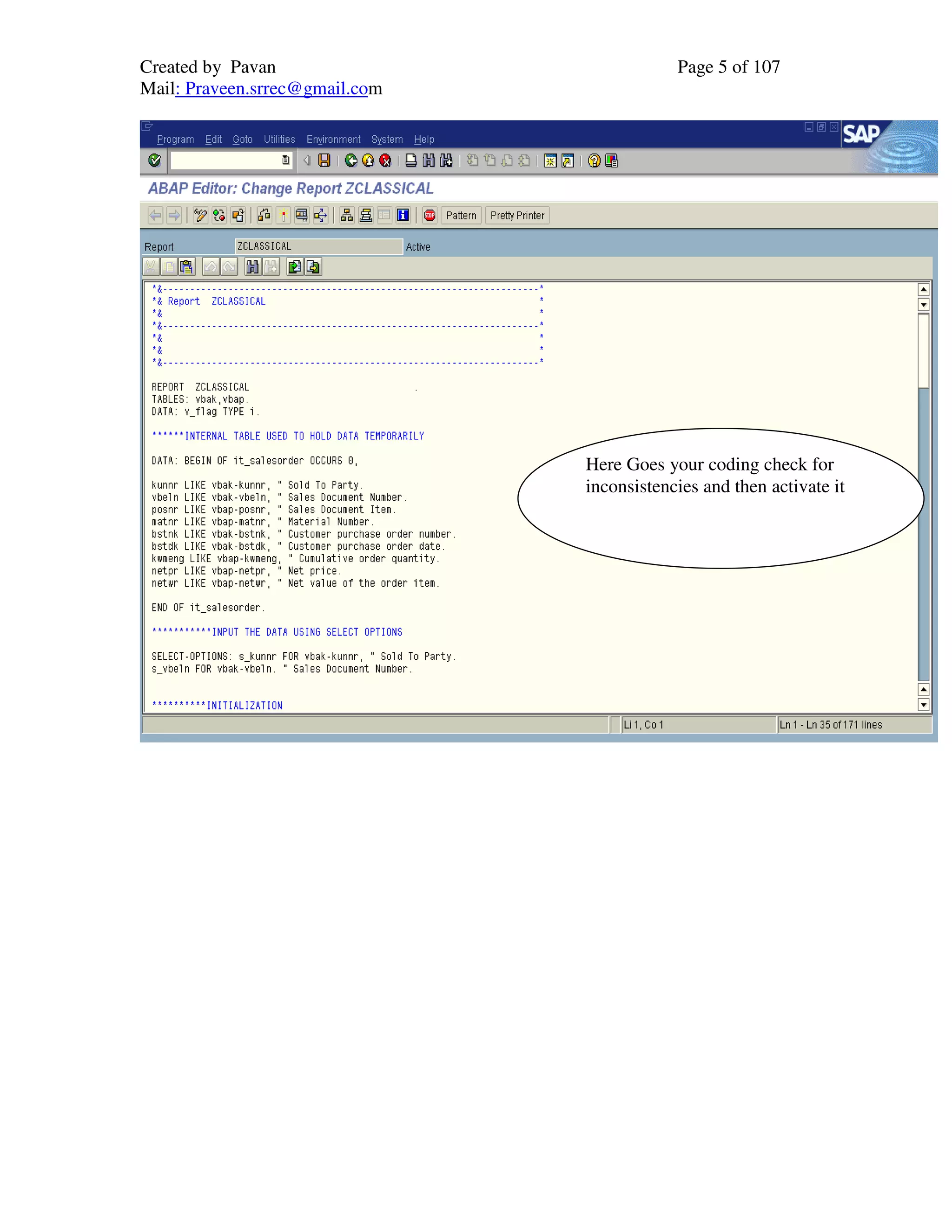952x1232 pixels.
Task: Click the Find Next binoculars-plus icon
Action: [x=446, y=161]
